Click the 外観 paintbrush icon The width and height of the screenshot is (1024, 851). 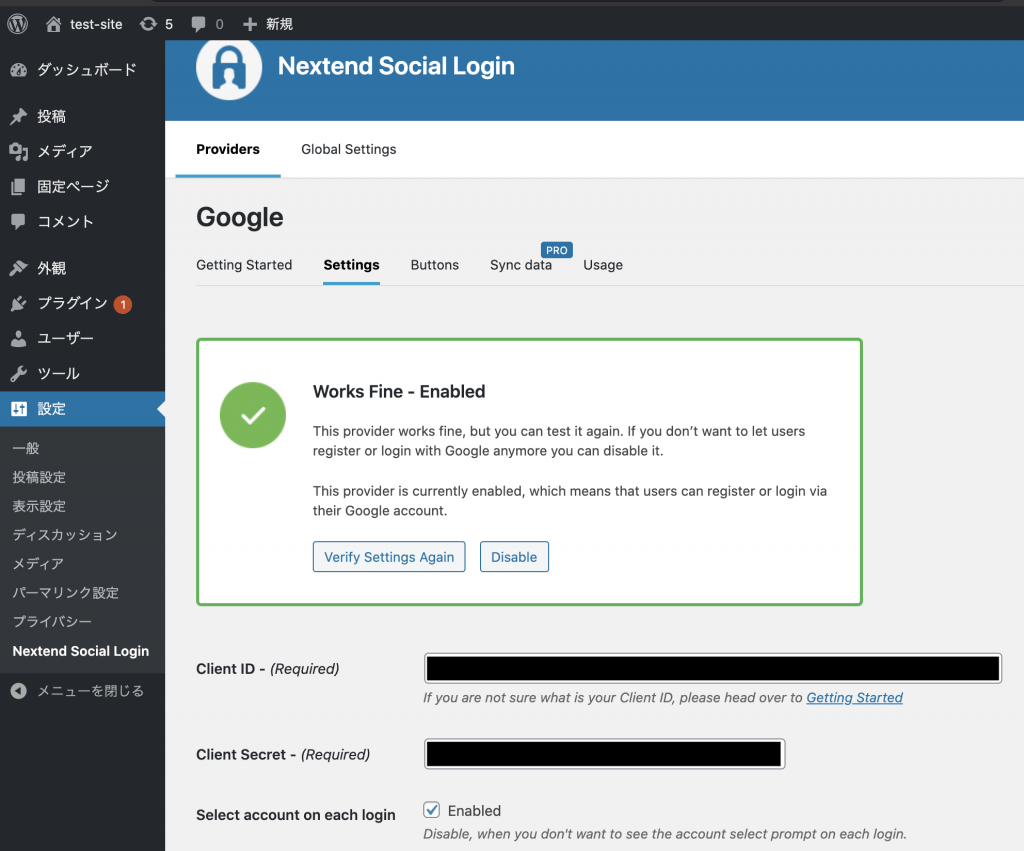18,268
